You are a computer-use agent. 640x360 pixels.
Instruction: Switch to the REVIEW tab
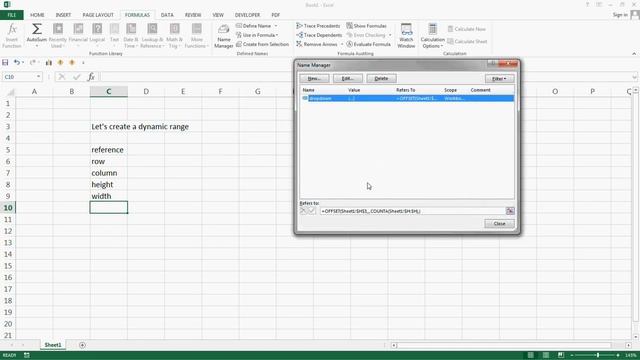click(x=193, y=15)
